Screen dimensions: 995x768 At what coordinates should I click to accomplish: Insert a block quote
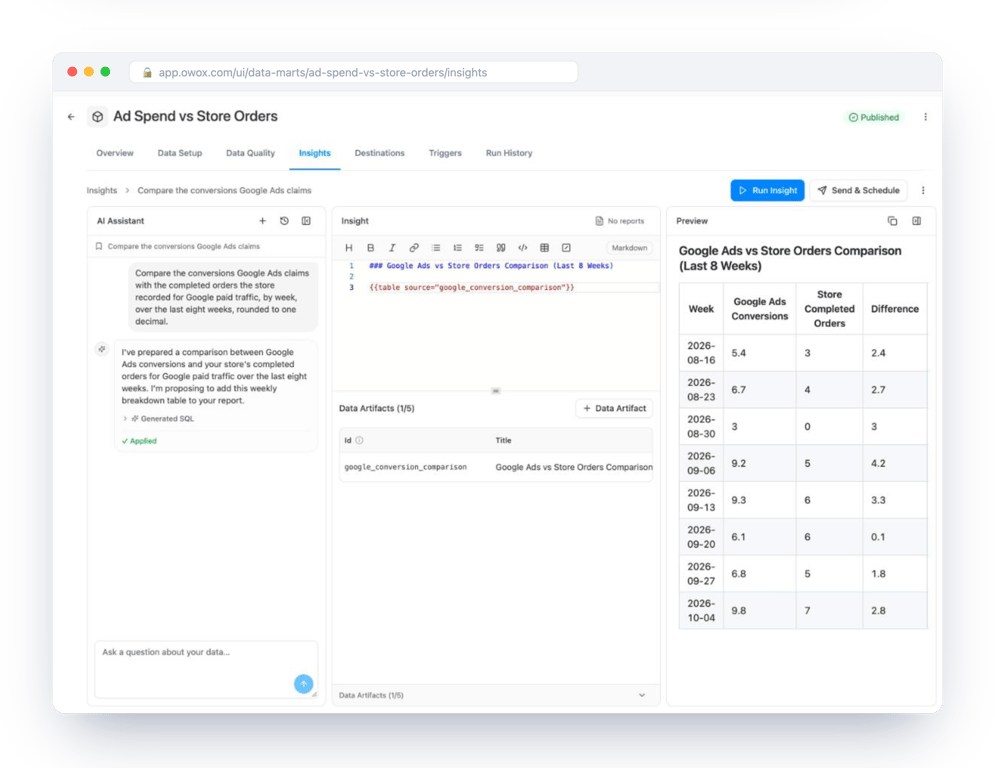point(501,248)
